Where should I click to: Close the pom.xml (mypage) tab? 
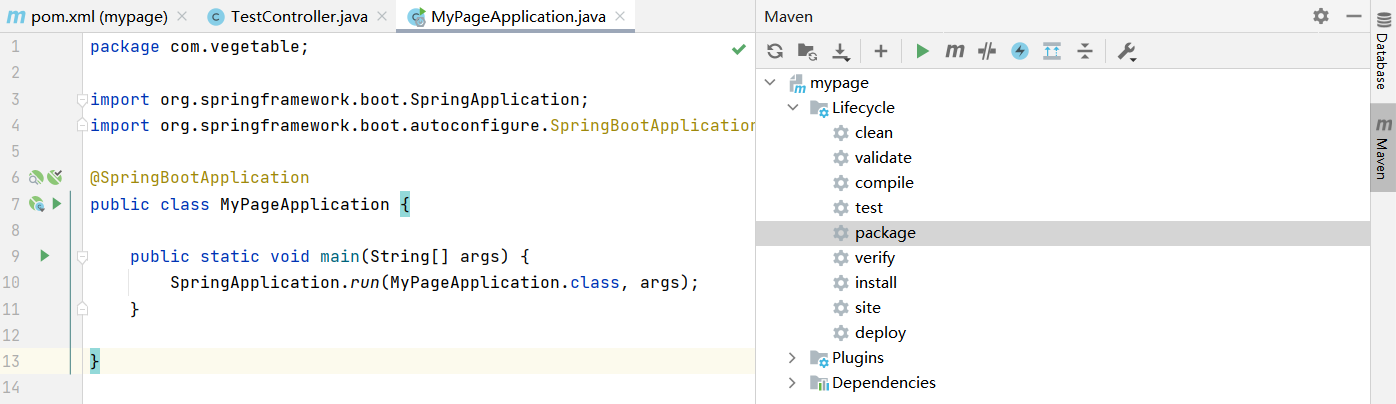click(x=181, y=17)
